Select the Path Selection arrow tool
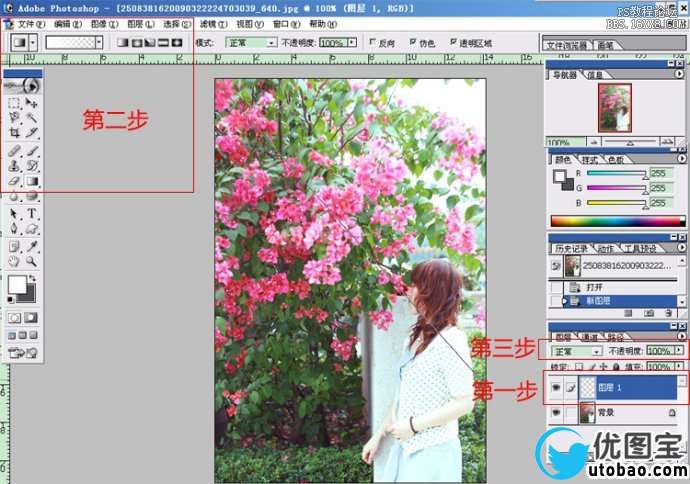 pos(14,214)
